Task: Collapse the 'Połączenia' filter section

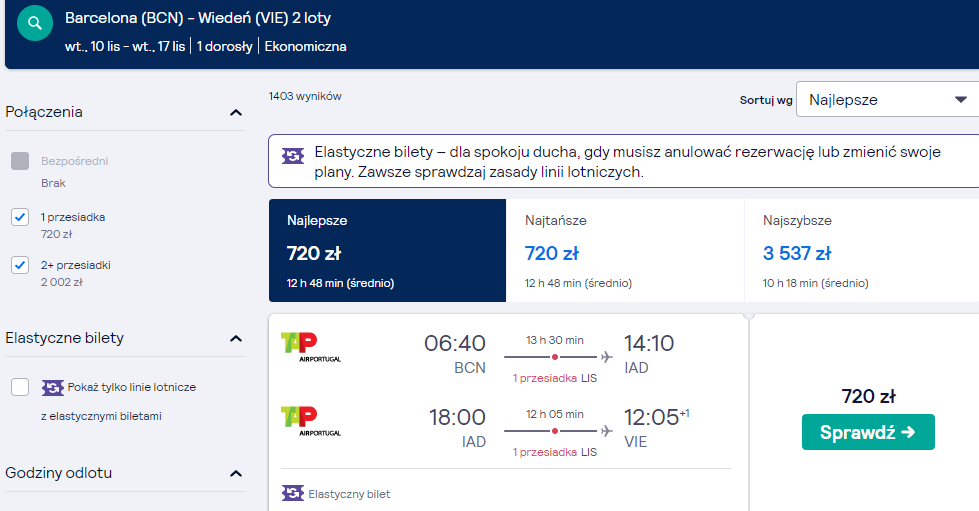Action: click(236, 112)
